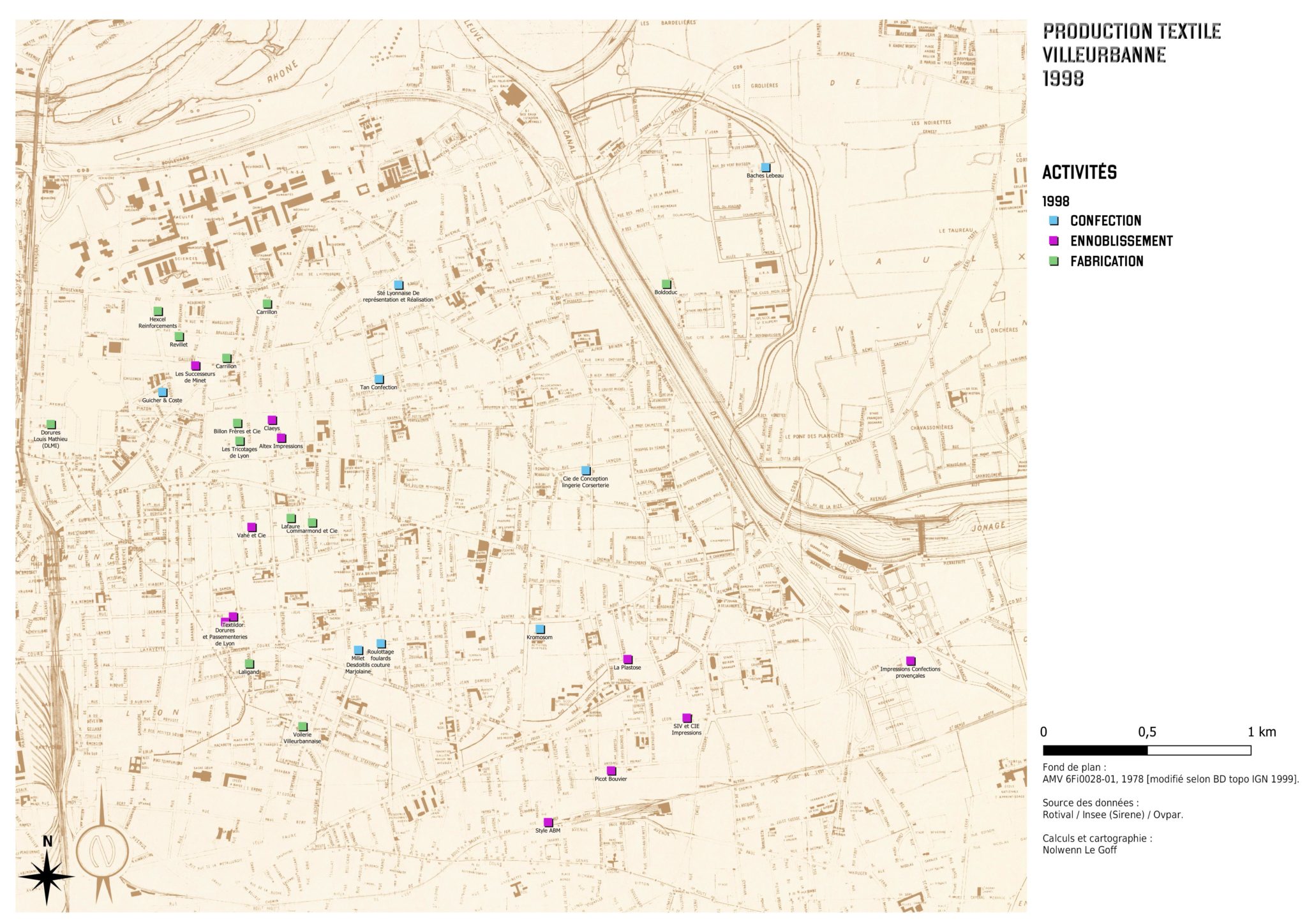Viewport: 1307px width, 924px height.
Task: Click the Impressions Confections provençales marker
Action: 911,661
